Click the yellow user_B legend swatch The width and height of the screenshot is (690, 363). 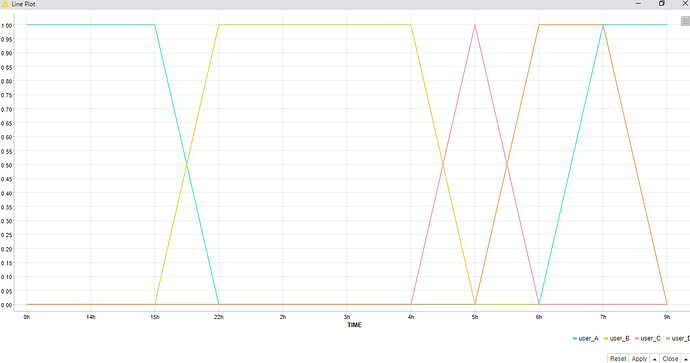(606, 338)
